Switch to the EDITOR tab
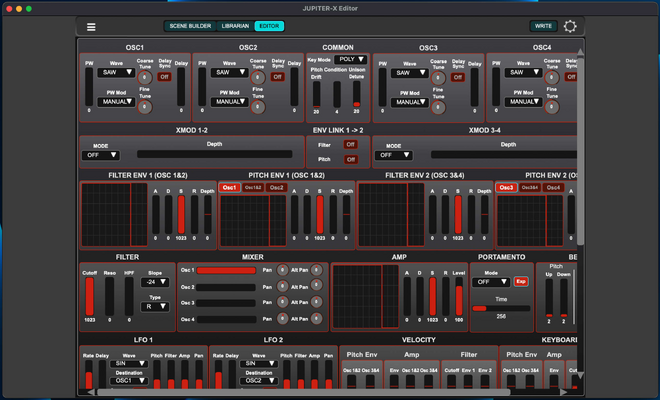The image size is (660, 400). click(269, 26)
